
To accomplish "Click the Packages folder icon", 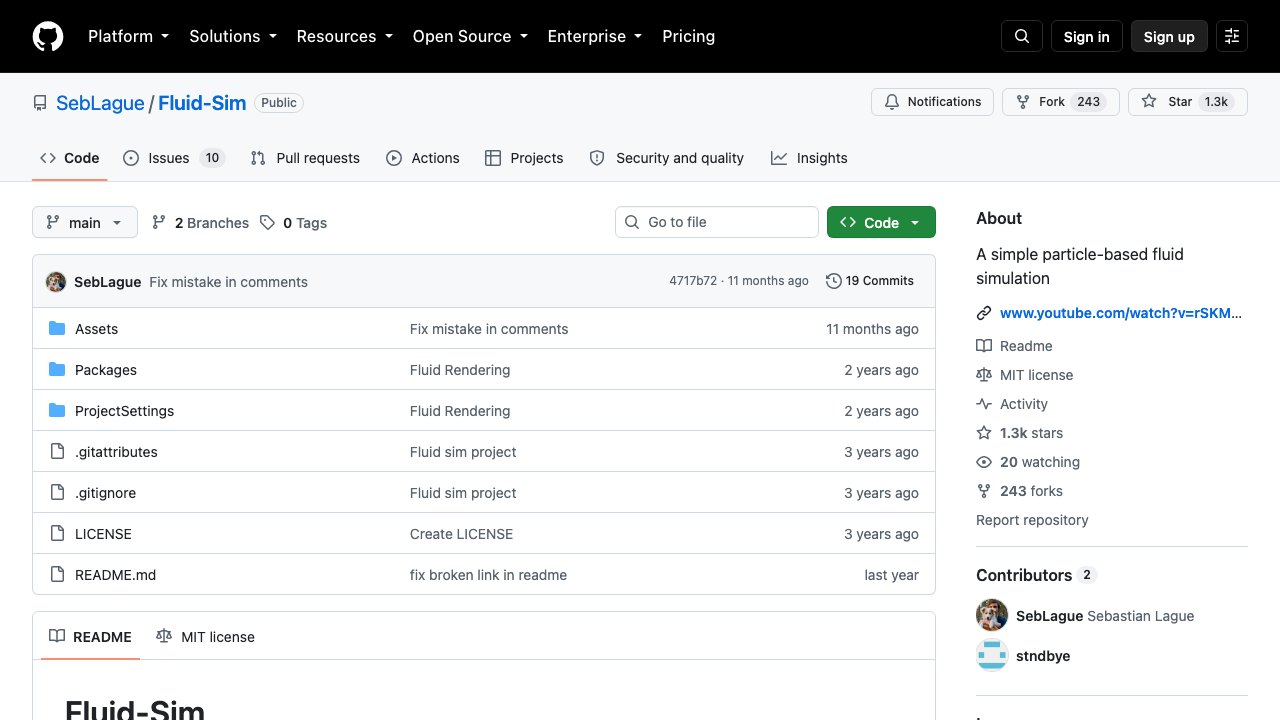I will [57, 370].
